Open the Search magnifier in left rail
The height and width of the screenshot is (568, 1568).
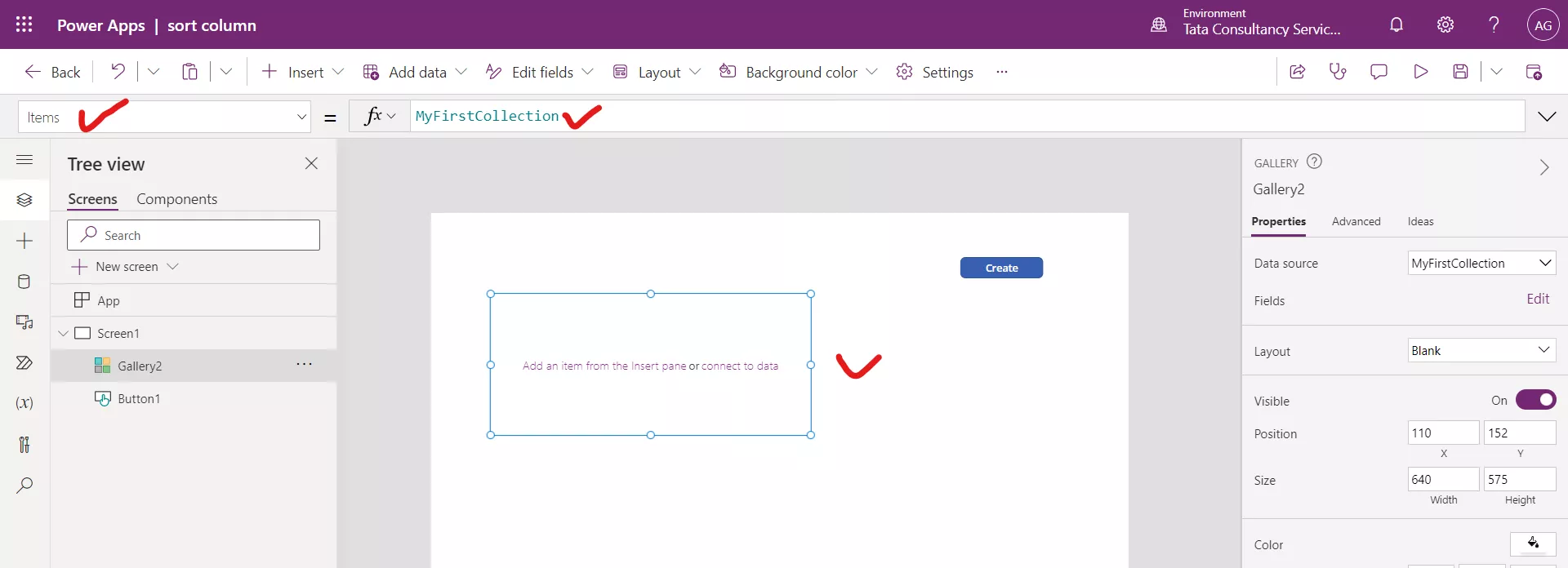(24, 485)
